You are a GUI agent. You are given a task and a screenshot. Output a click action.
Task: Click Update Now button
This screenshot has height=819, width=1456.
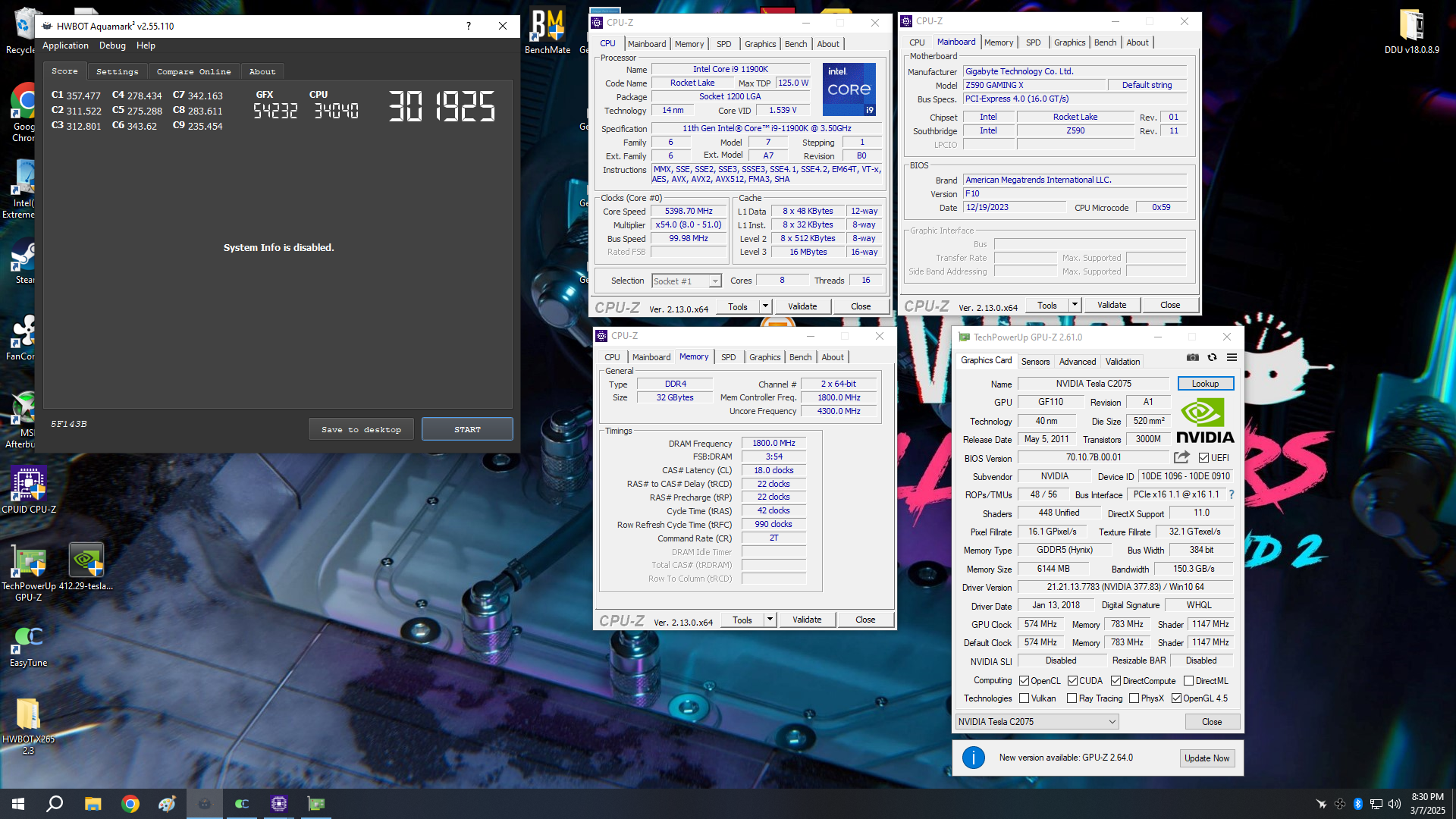[1207, 758]
